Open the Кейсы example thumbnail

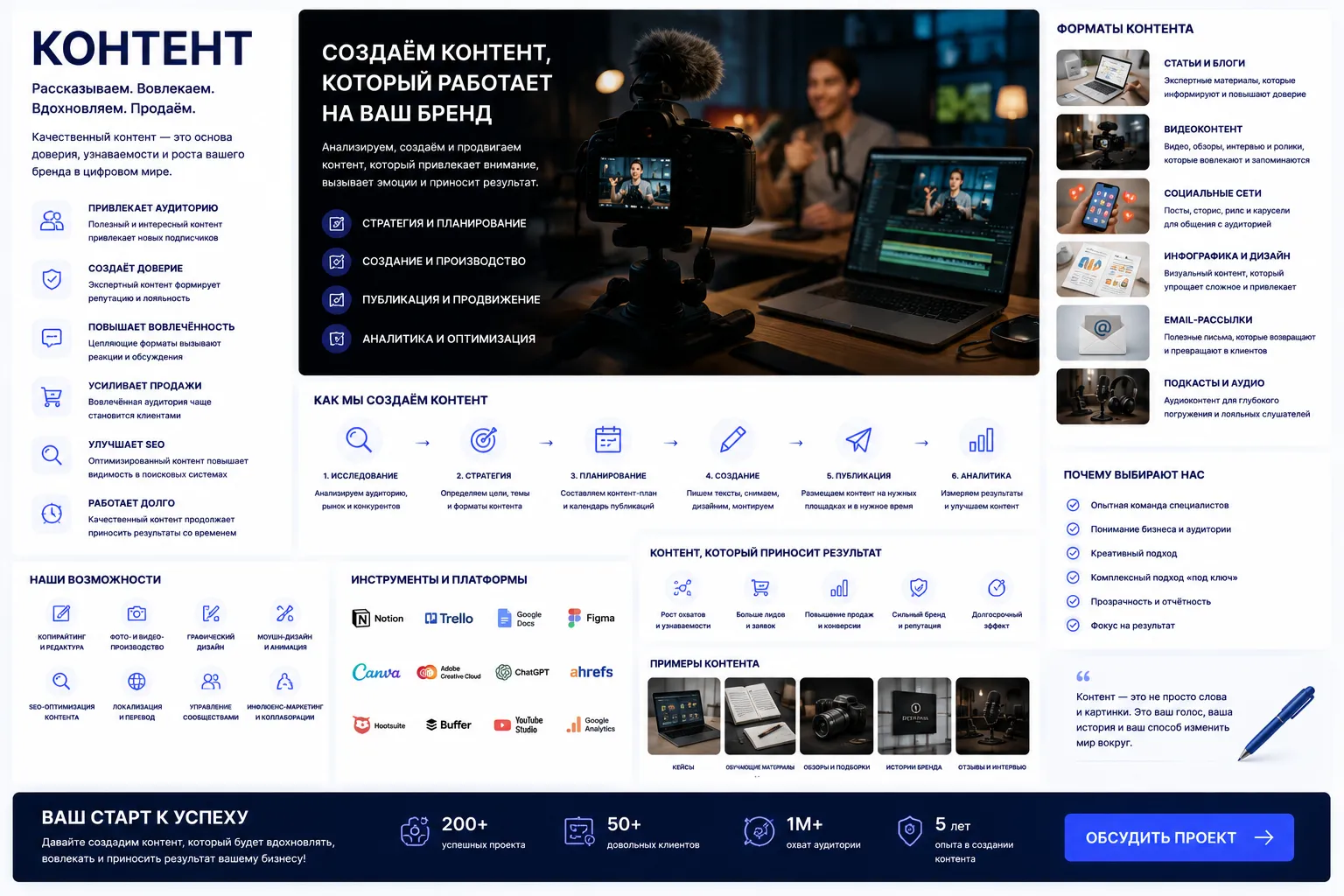click(x=683, y=716)
